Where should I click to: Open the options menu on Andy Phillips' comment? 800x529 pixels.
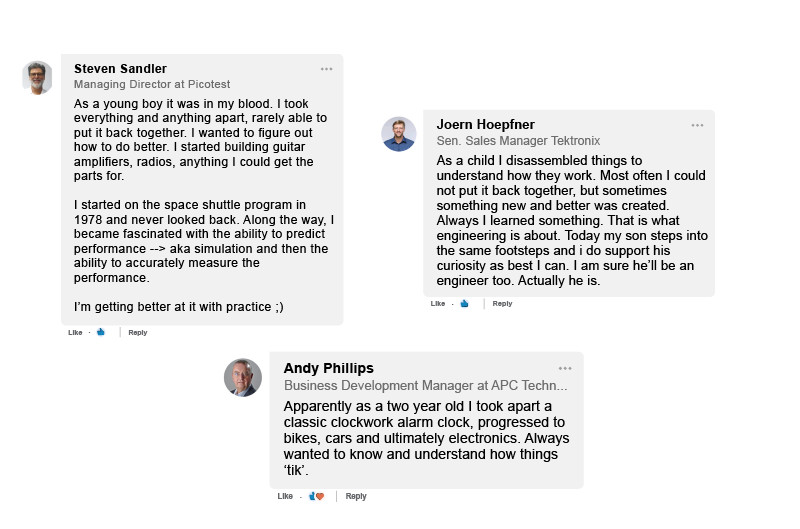[565, 368]
